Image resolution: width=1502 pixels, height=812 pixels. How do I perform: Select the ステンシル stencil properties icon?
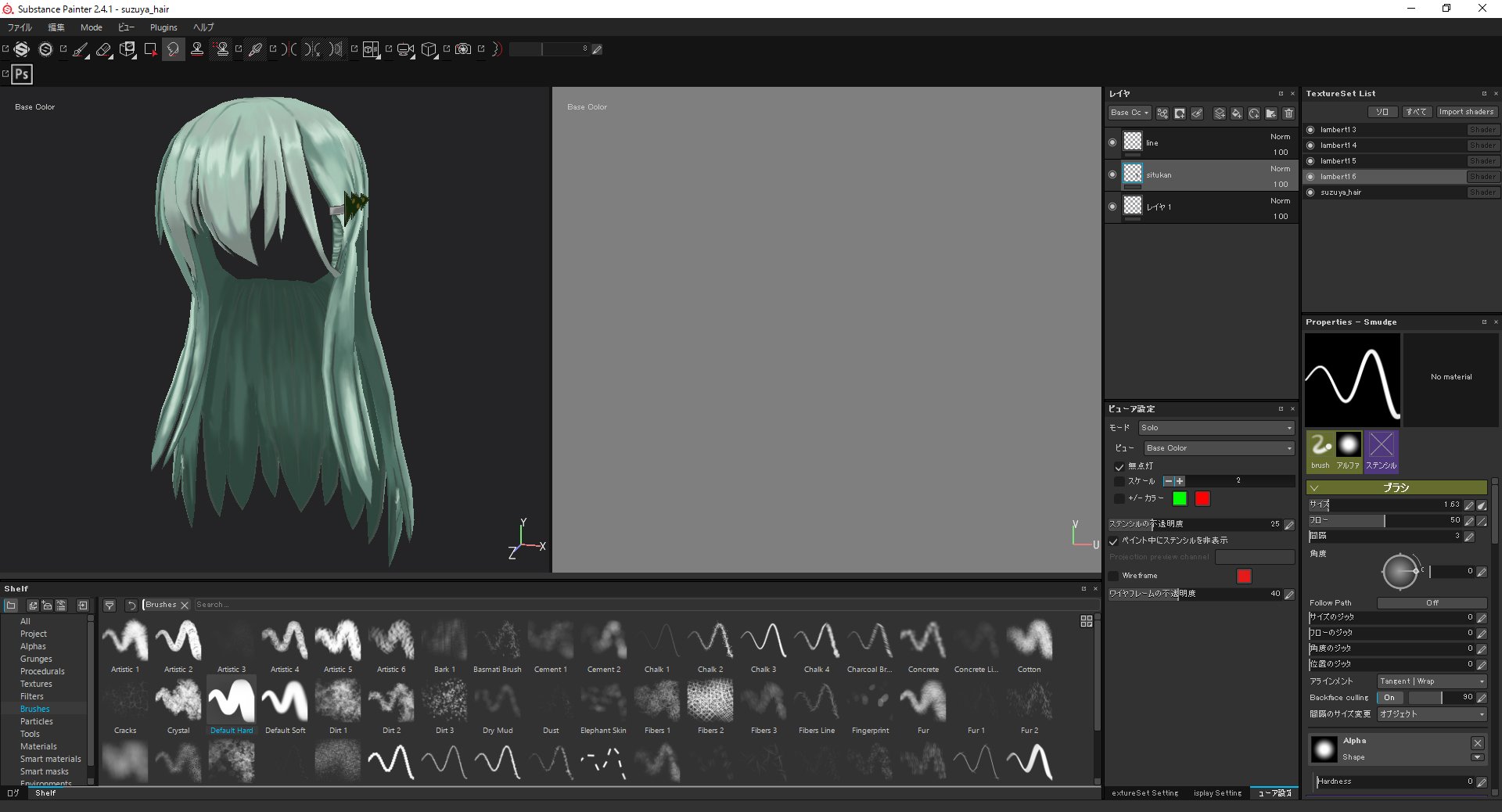(1382, 451)
